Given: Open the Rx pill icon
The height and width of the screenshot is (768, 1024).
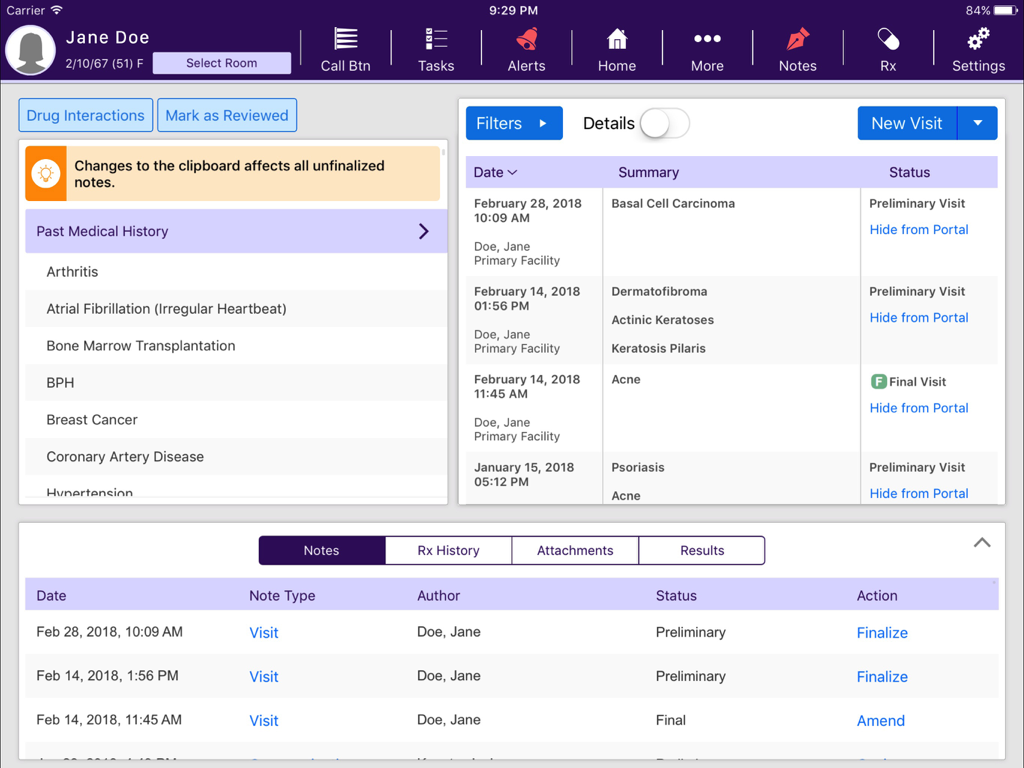Looking at the screenshot, I should tap(888, 48).
